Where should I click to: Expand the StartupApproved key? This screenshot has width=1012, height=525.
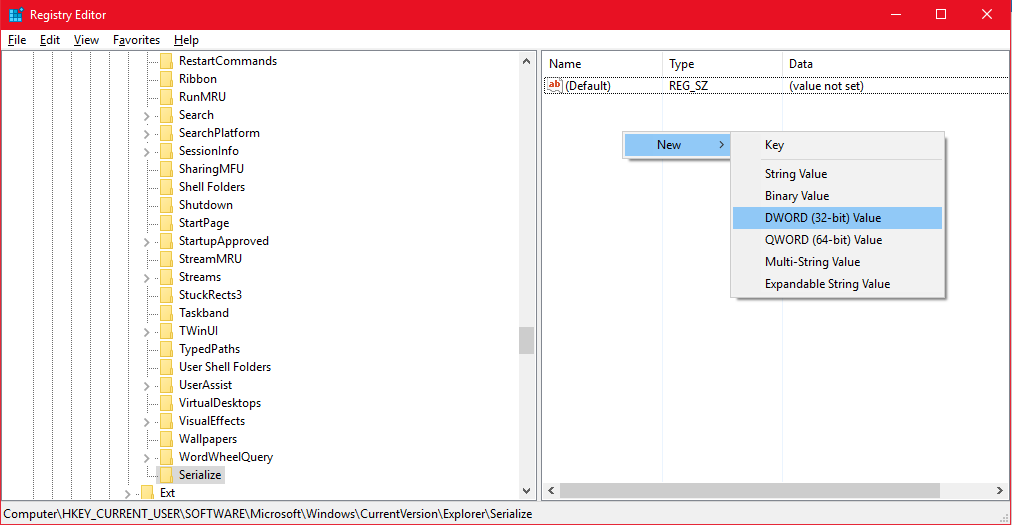click(x=147, y=242)
